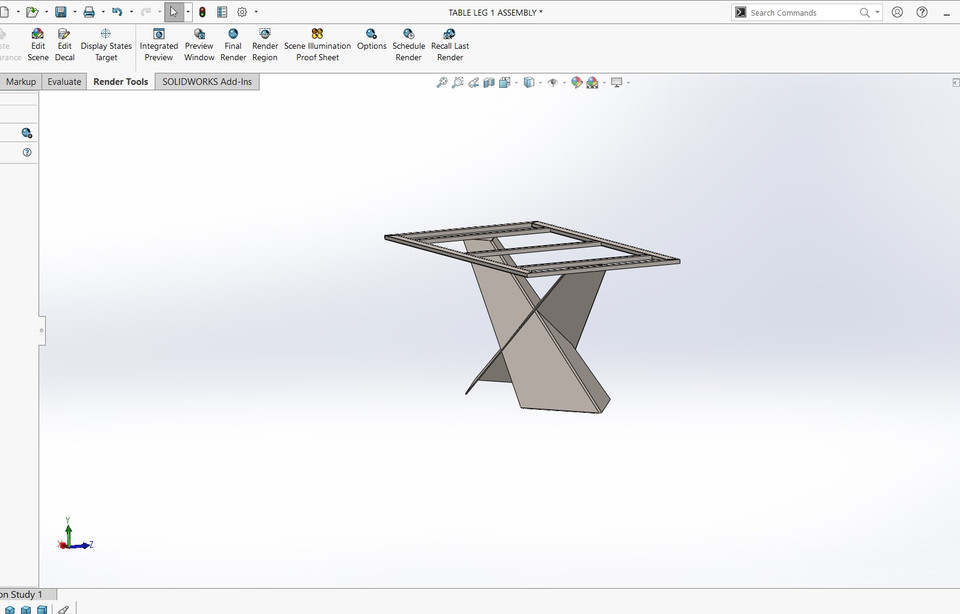Toggle section view in the heads-up toolbar
This screenshot has width=960, height=614.
point(489,82)
